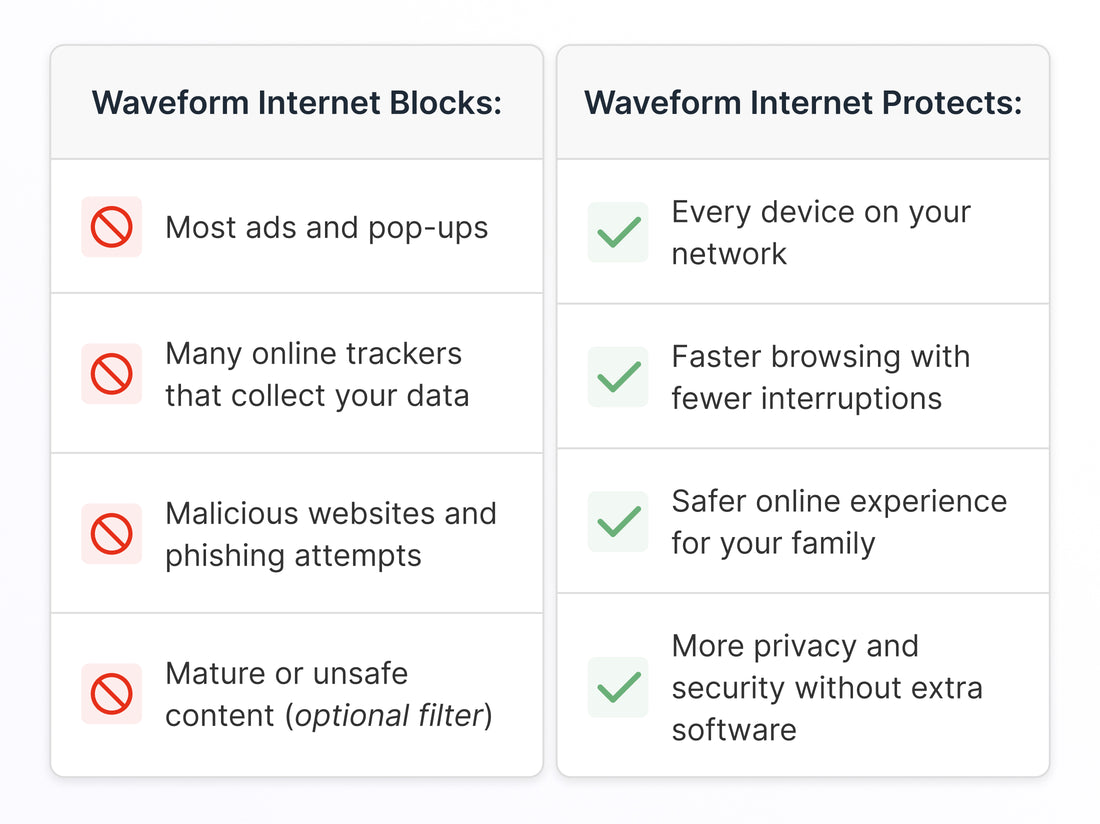
Task: Select the checkmark next to faster browsing
Action: click(x=618, y=377)
